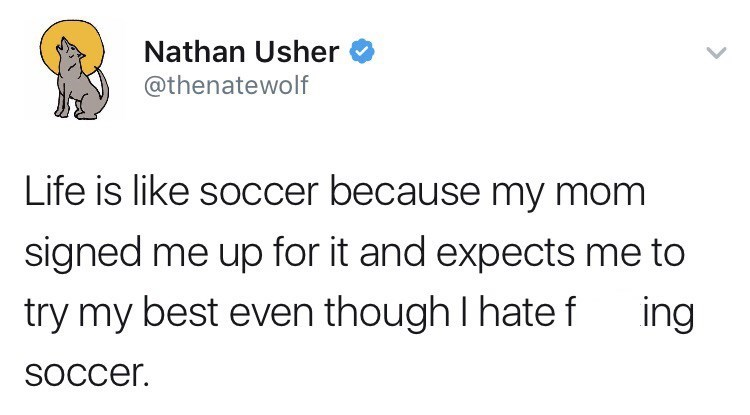Click the blue verified badge

click(363, 51)
